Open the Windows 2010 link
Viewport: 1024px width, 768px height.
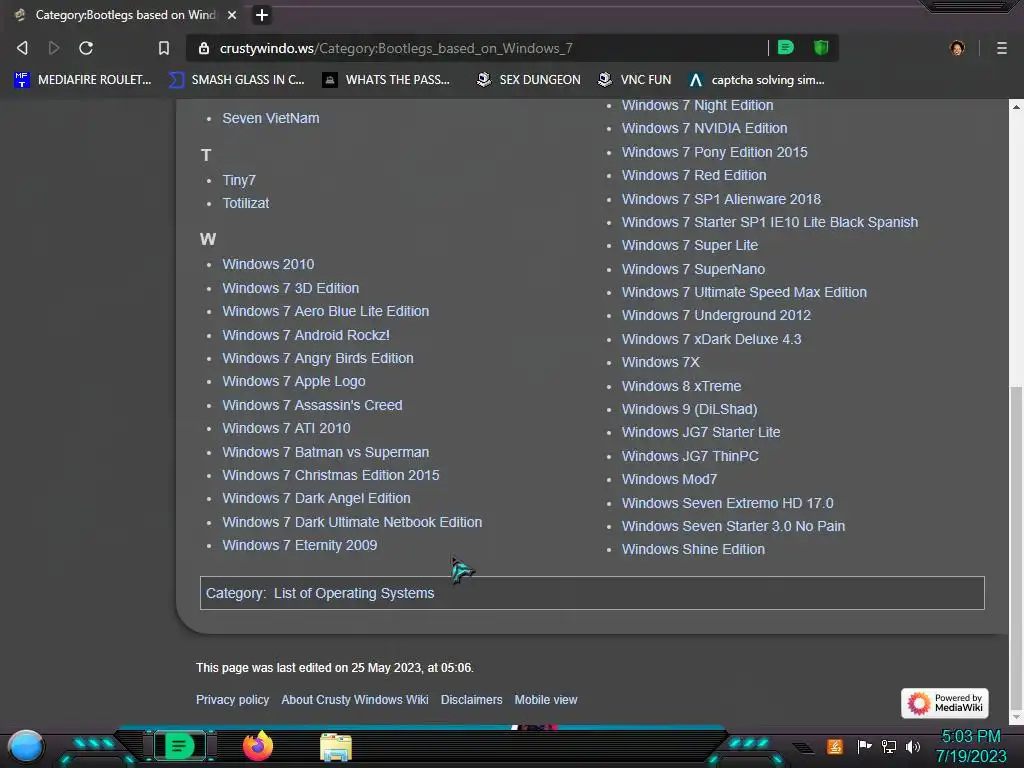coord(268,264)
